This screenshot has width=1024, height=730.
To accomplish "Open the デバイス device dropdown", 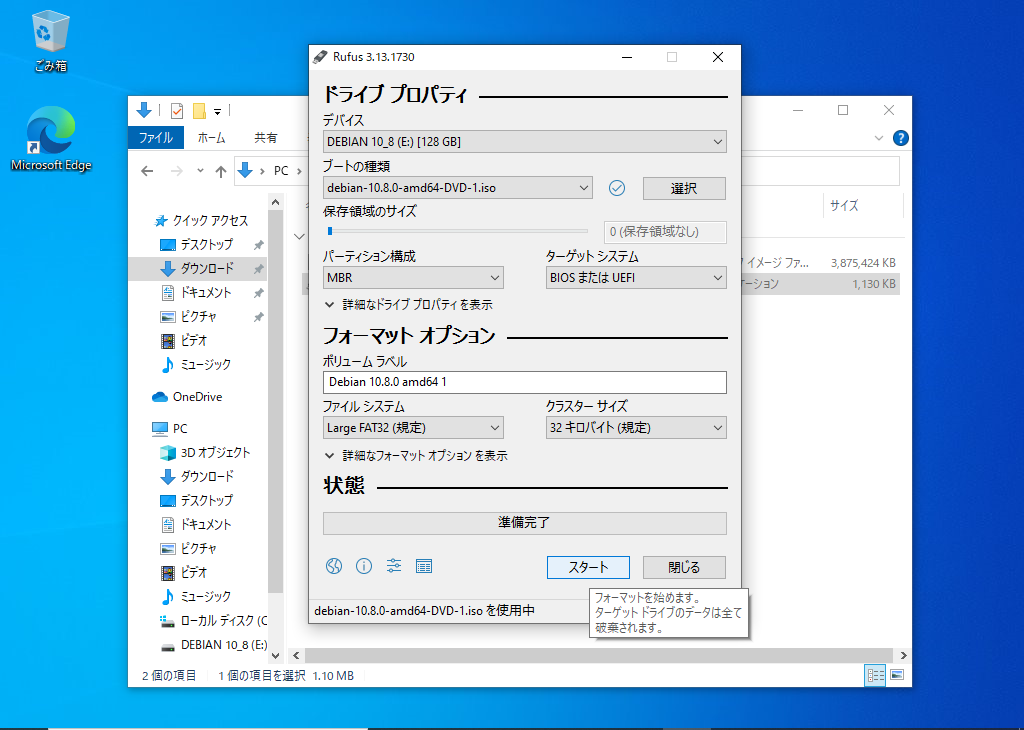I will point(524,142).
